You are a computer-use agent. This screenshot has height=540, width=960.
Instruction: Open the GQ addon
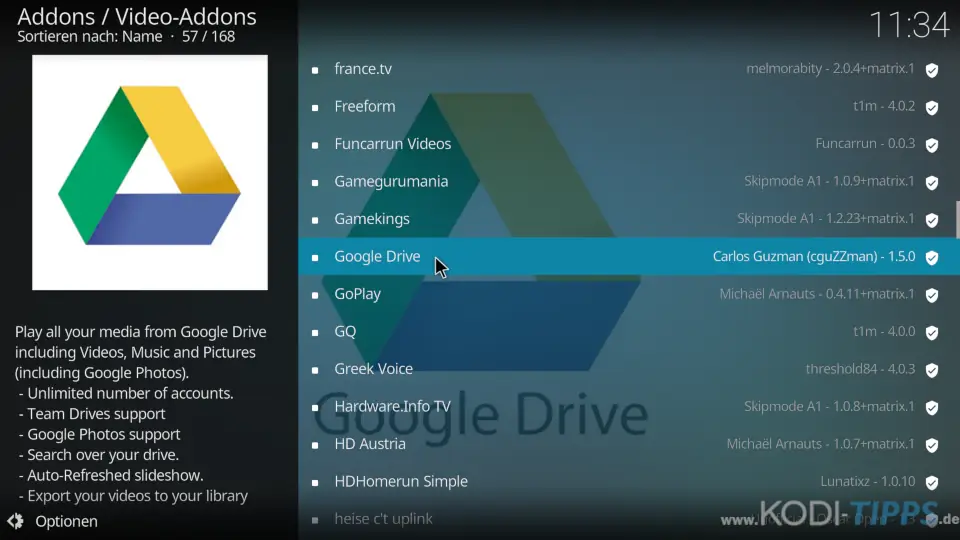point(629,331)
